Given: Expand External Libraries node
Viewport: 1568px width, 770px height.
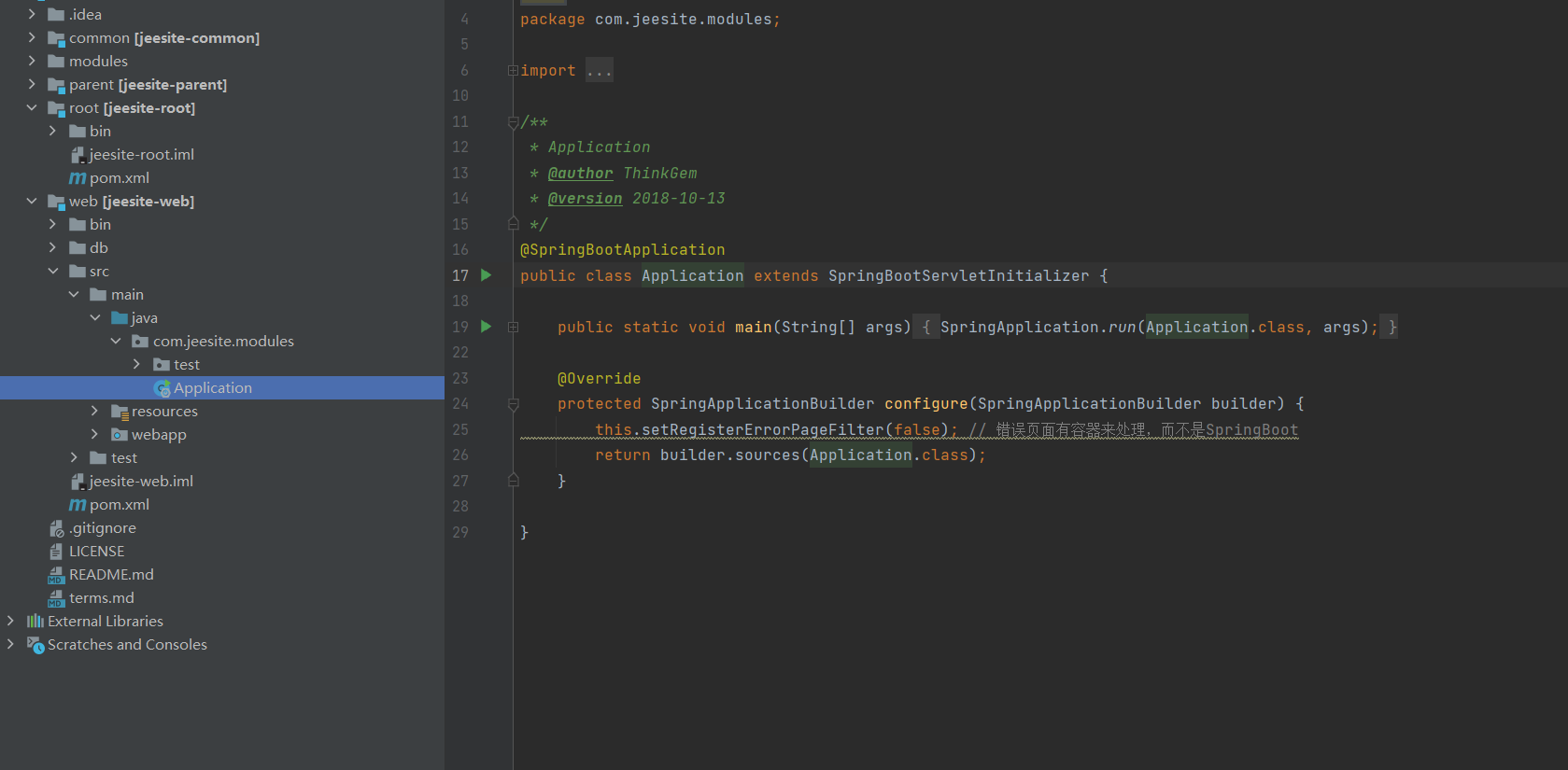Looking at the screenshot, I should point(10,621).
